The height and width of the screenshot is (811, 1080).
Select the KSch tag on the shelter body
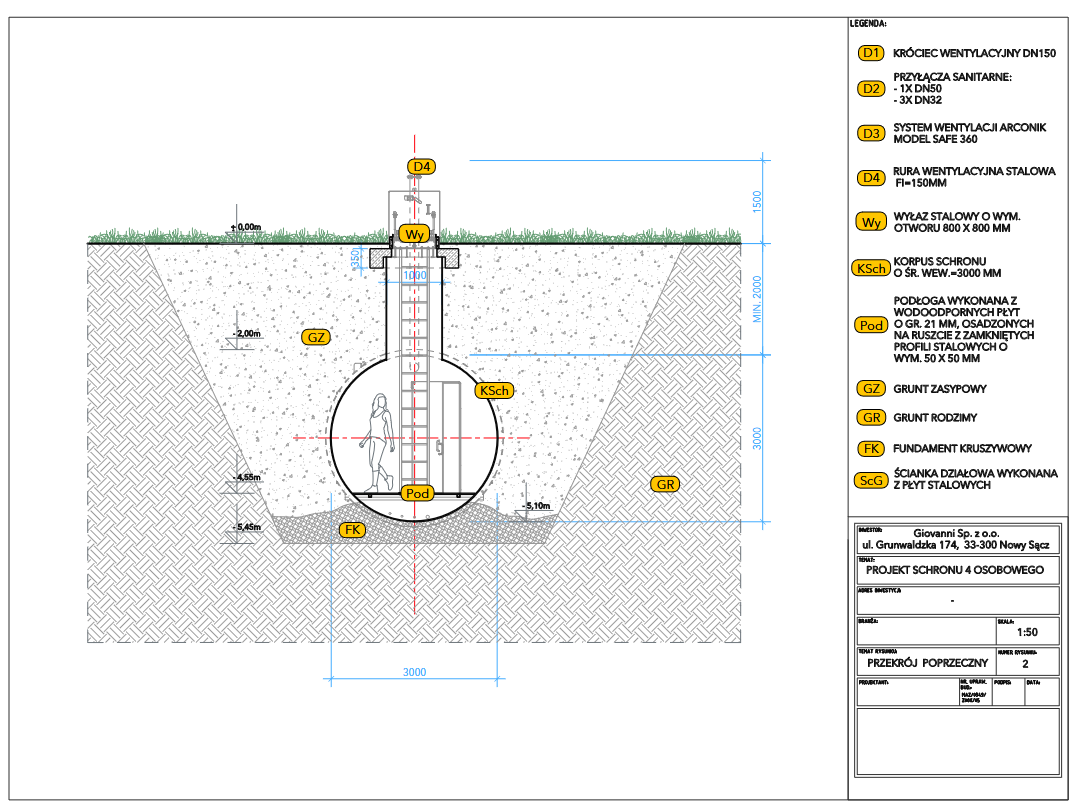493,390
